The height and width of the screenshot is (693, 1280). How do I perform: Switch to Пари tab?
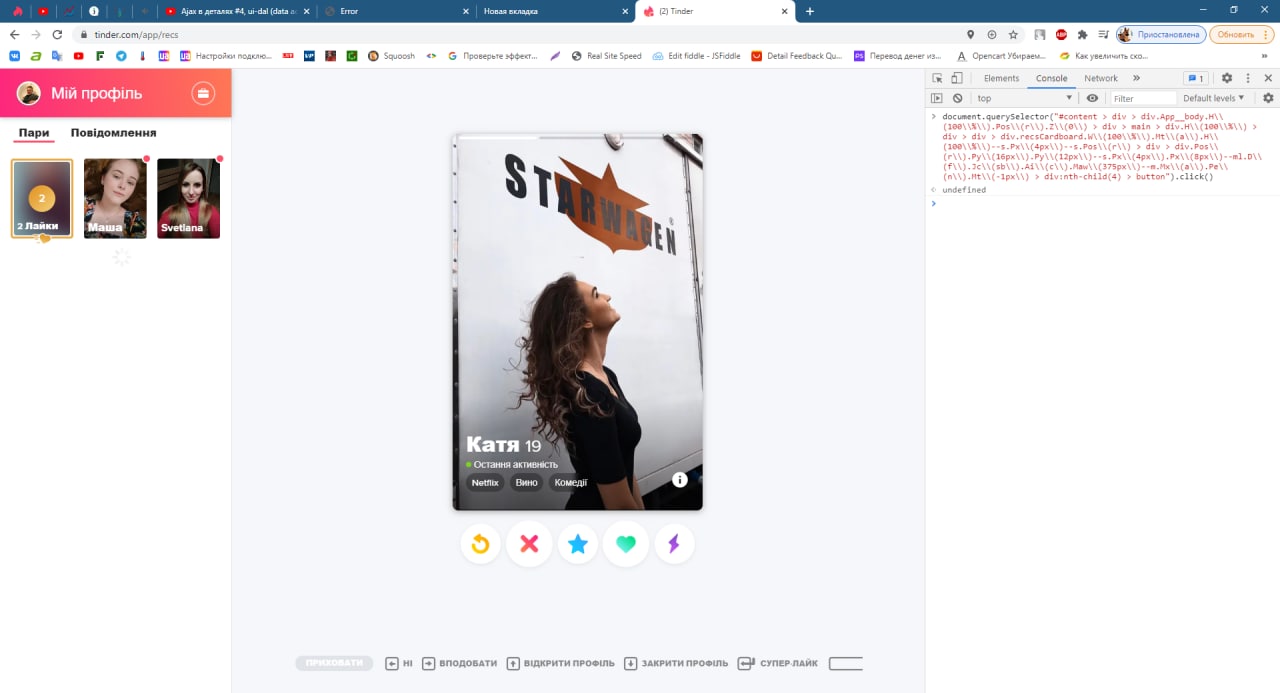click(34, 132)
